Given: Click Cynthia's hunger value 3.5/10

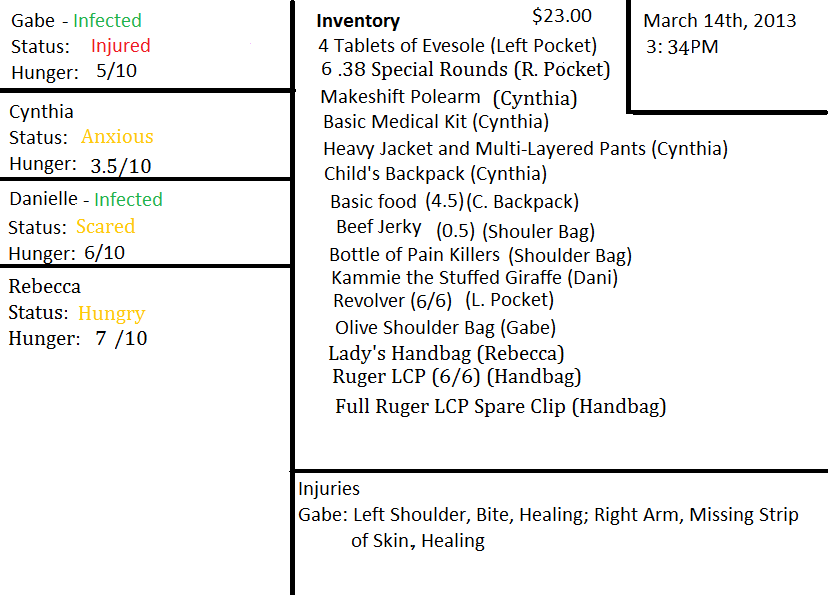Looking at the screenshot, I should pos(120,165).
